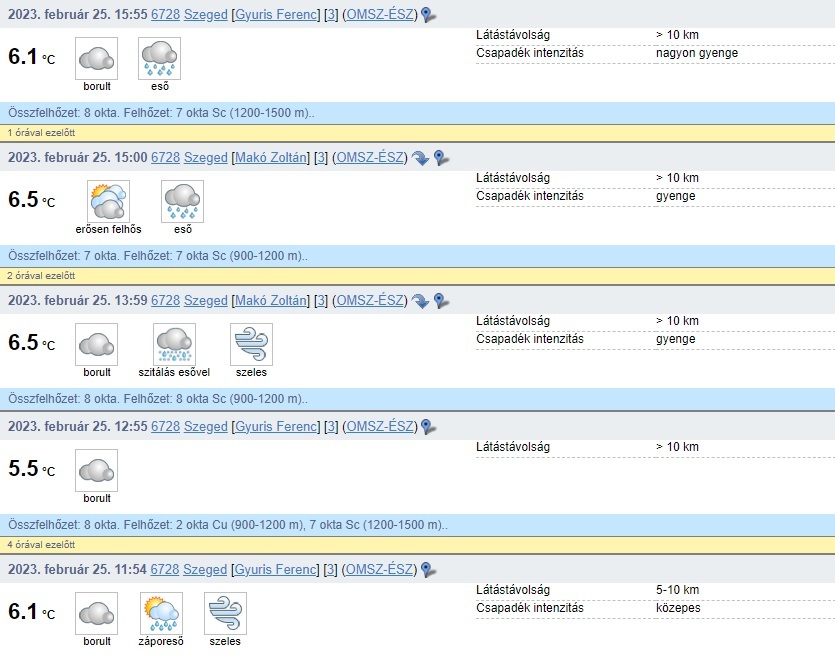This screenshot has width=835, height=655.
Task: Click the drizzle 'szitálás esővel' weather icon
Action: click(174, 345)
